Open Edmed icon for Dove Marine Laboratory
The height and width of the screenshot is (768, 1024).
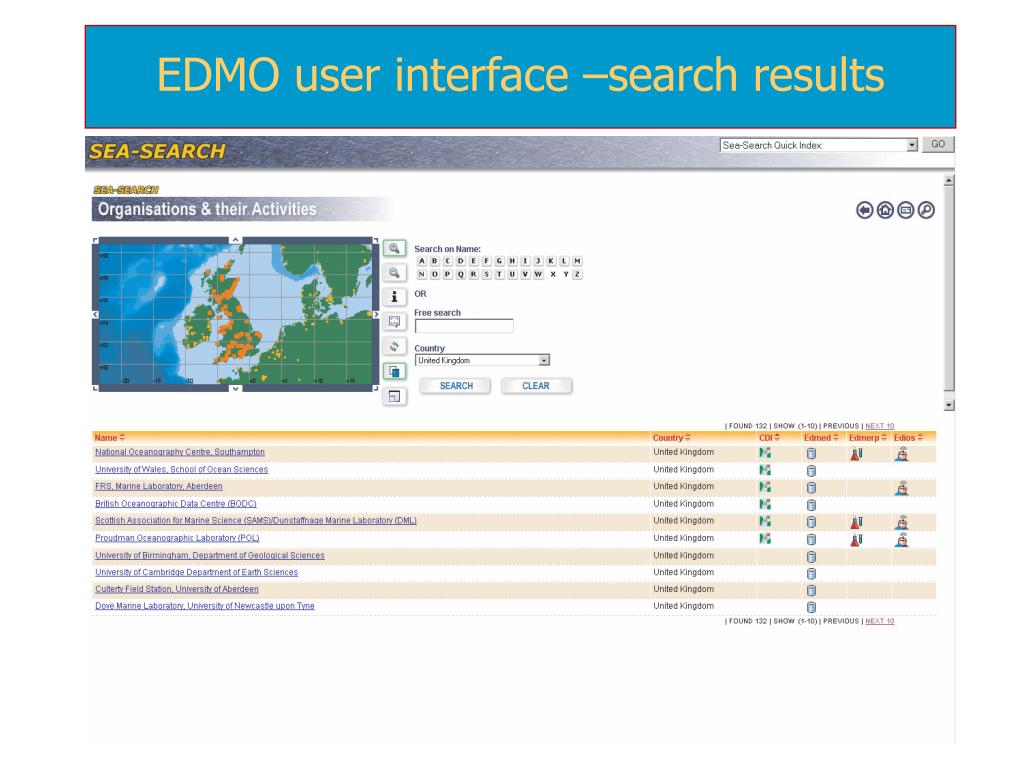pos(811,607)
